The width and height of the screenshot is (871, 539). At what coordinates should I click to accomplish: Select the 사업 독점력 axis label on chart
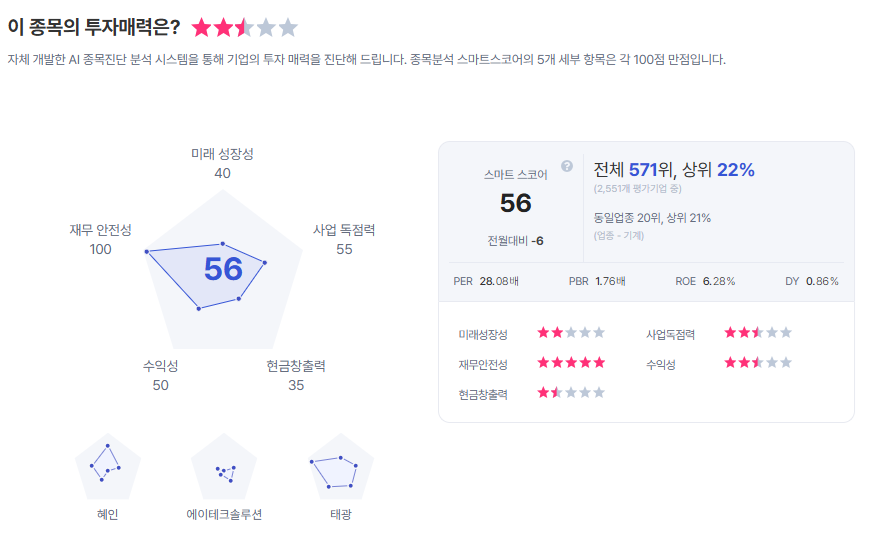tap(344, 230)
